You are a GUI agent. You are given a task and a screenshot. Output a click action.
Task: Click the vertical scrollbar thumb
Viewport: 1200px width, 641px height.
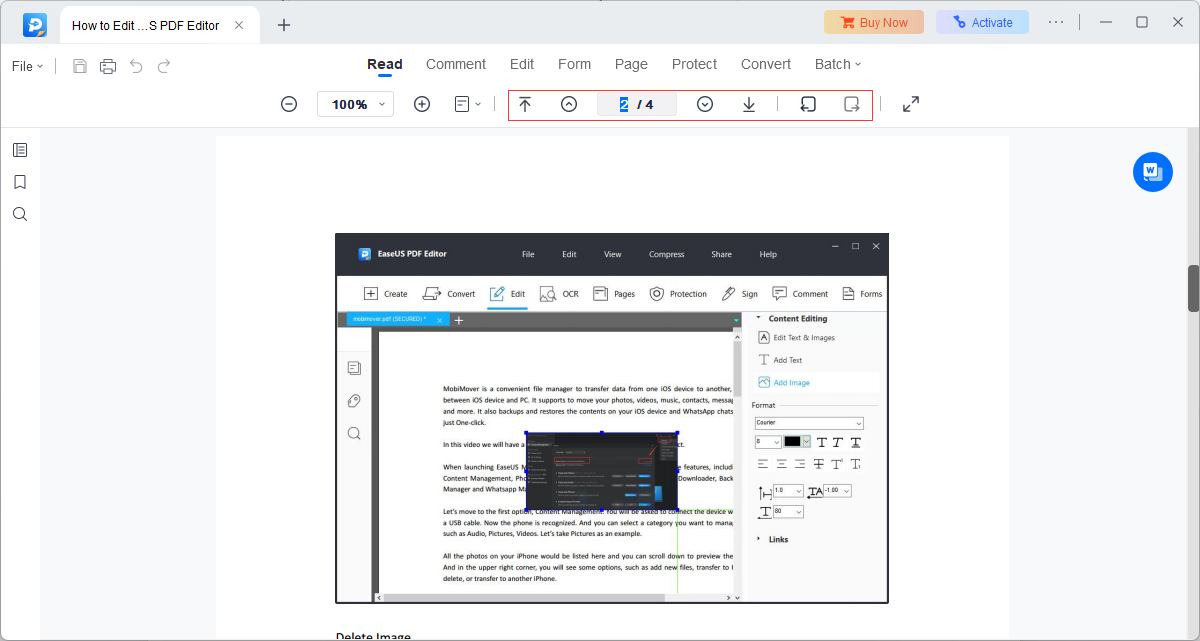pyautogui.click(x=1193, y=289)
